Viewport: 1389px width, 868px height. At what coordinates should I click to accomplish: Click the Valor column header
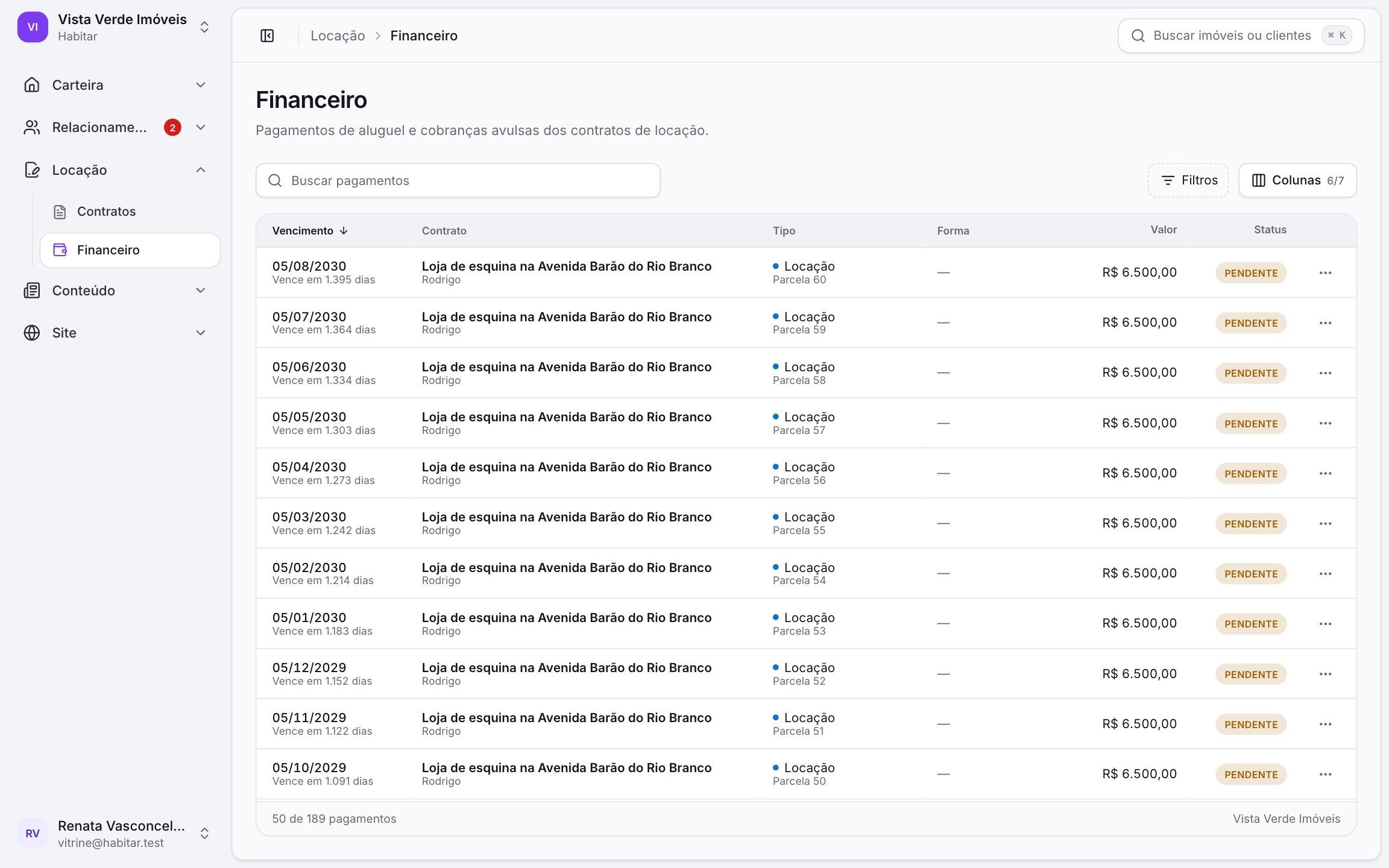(1163, 230)
